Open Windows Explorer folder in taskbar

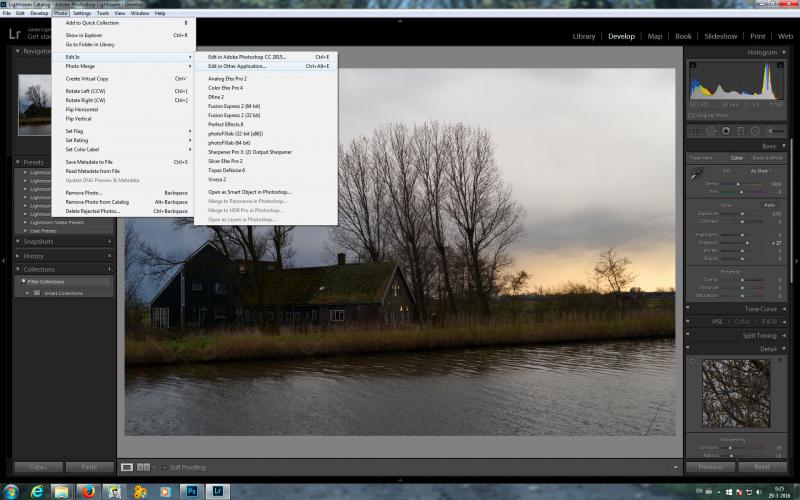62,491
